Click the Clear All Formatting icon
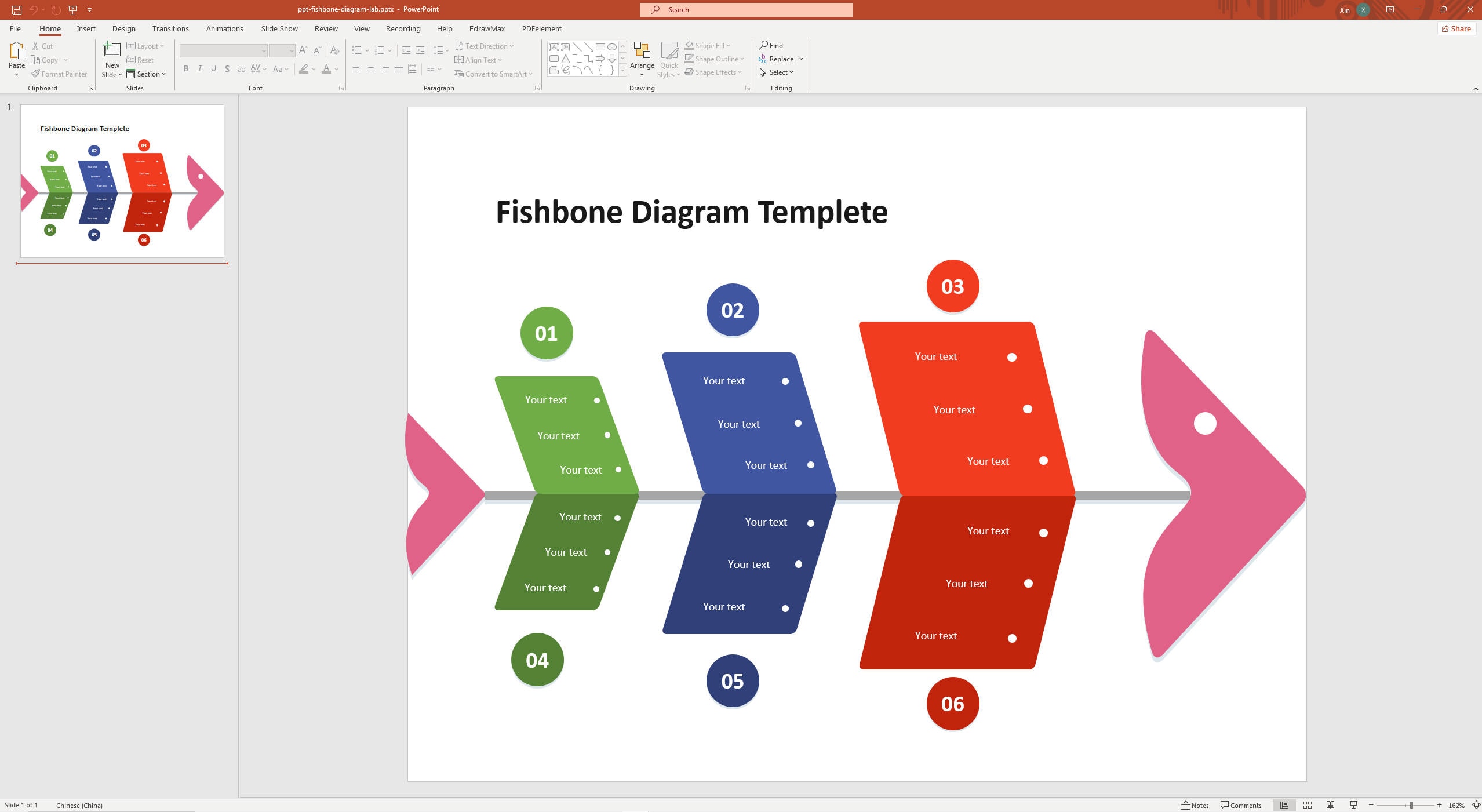The height and width of the screenshot is (812, 1482). tap(334, 51)
